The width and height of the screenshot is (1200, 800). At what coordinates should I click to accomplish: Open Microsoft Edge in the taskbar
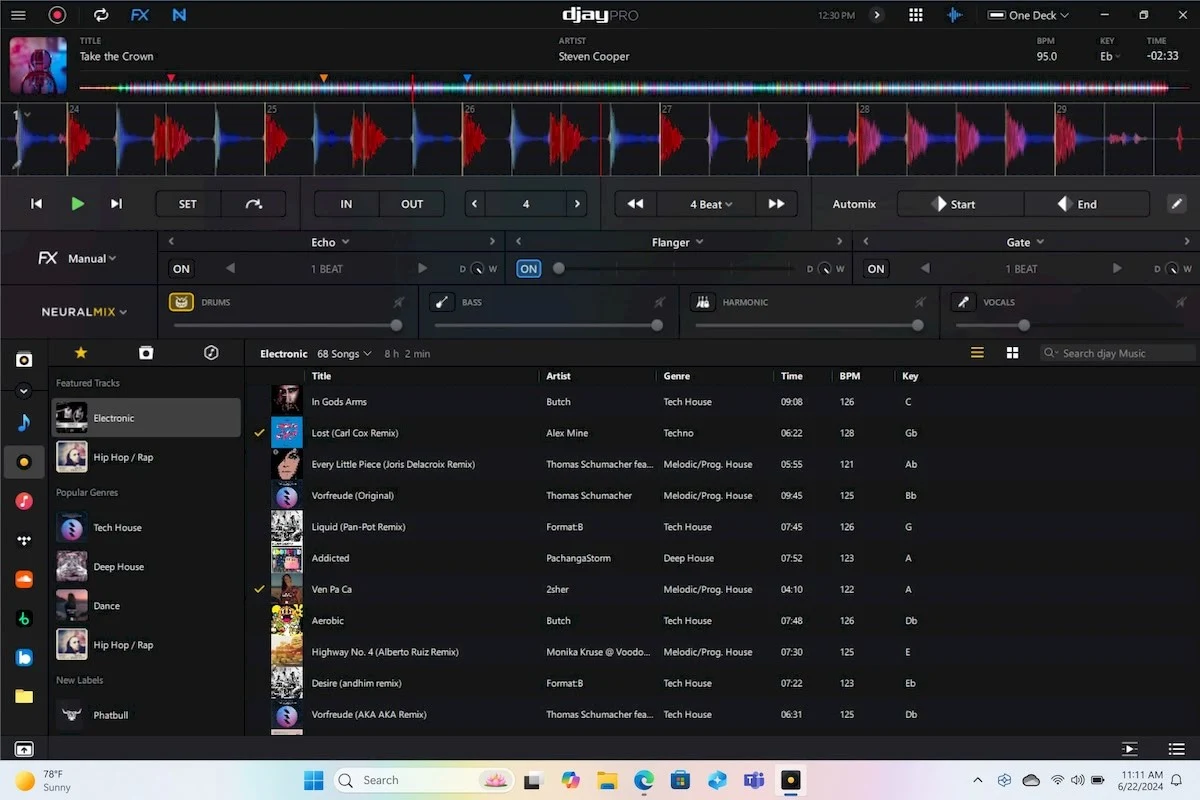pos(644,780)
